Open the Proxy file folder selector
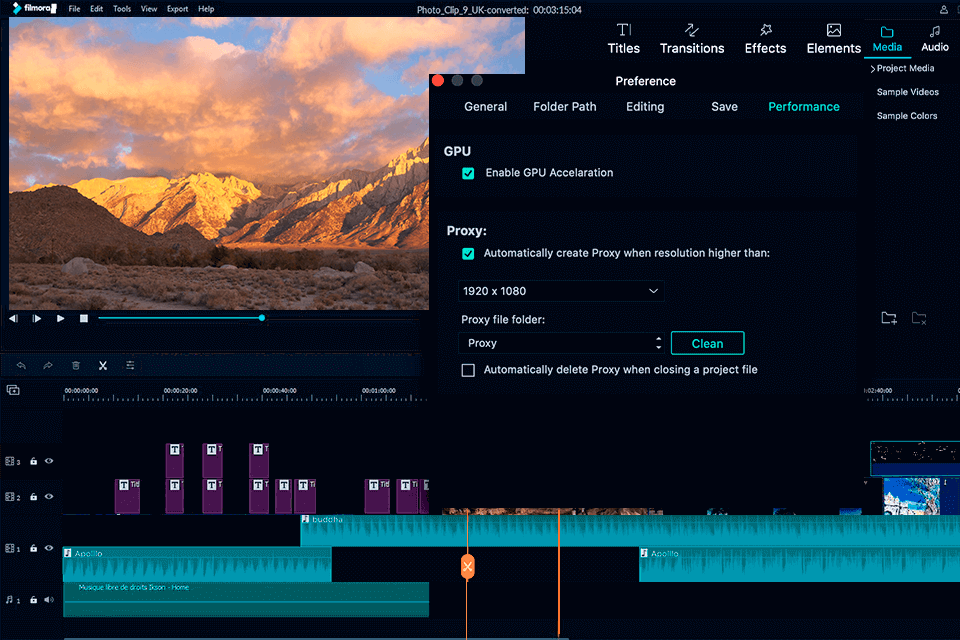Screen dimensions: 960x640 tap(560, 343)
